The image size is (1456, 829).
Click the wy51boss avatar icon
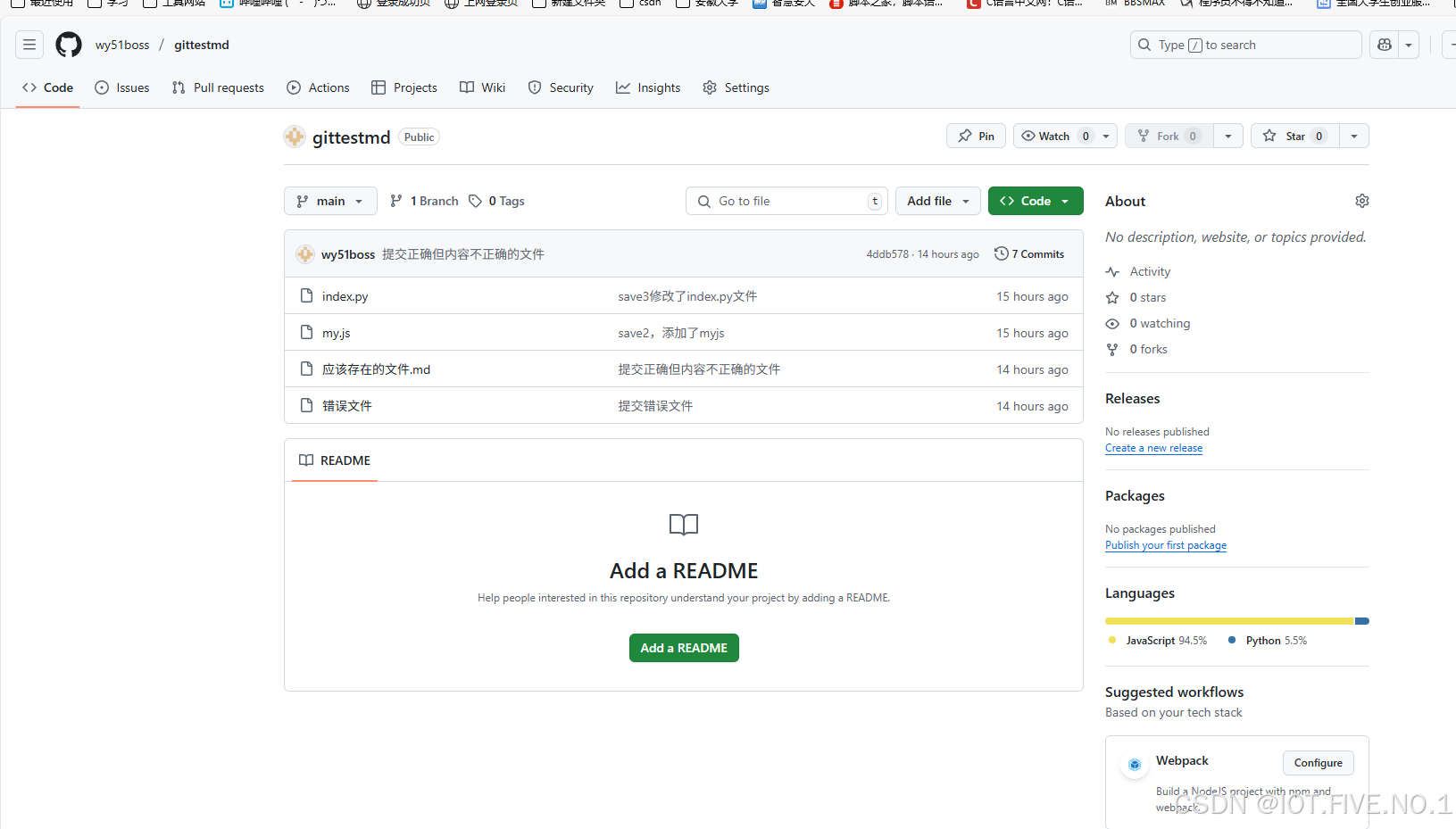click(x=305, y=254)
